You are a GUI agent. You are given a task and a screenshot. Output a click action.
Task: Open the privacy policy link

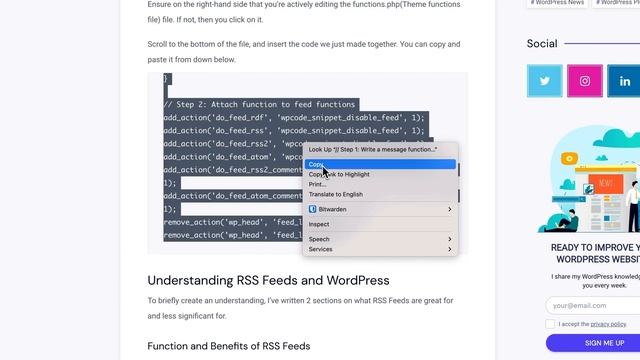(x=608, y=324)
